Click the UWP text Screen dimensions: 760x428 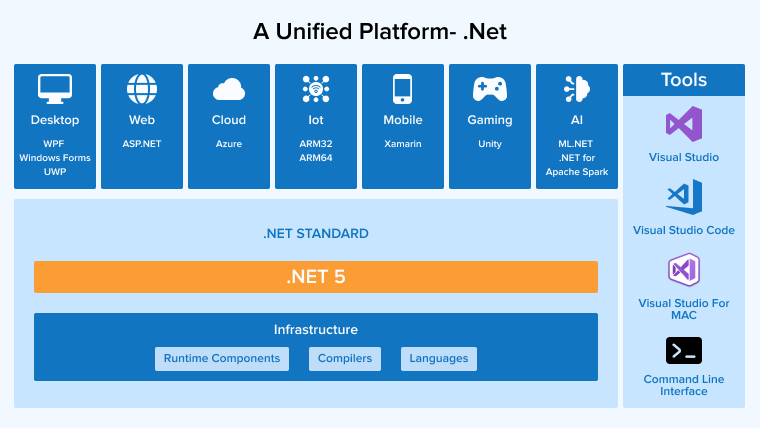click(x=55, y=172)
